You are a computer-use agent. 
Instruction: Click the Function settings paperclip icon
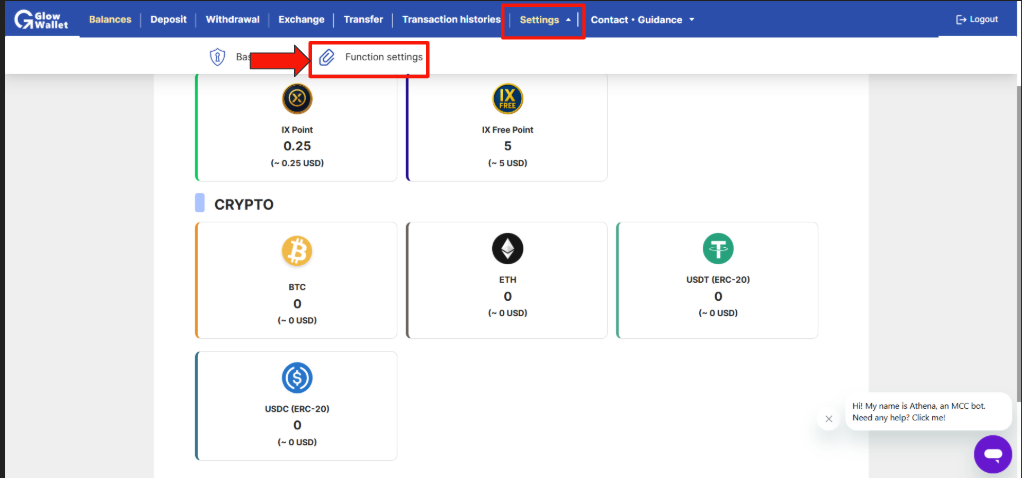327,57
